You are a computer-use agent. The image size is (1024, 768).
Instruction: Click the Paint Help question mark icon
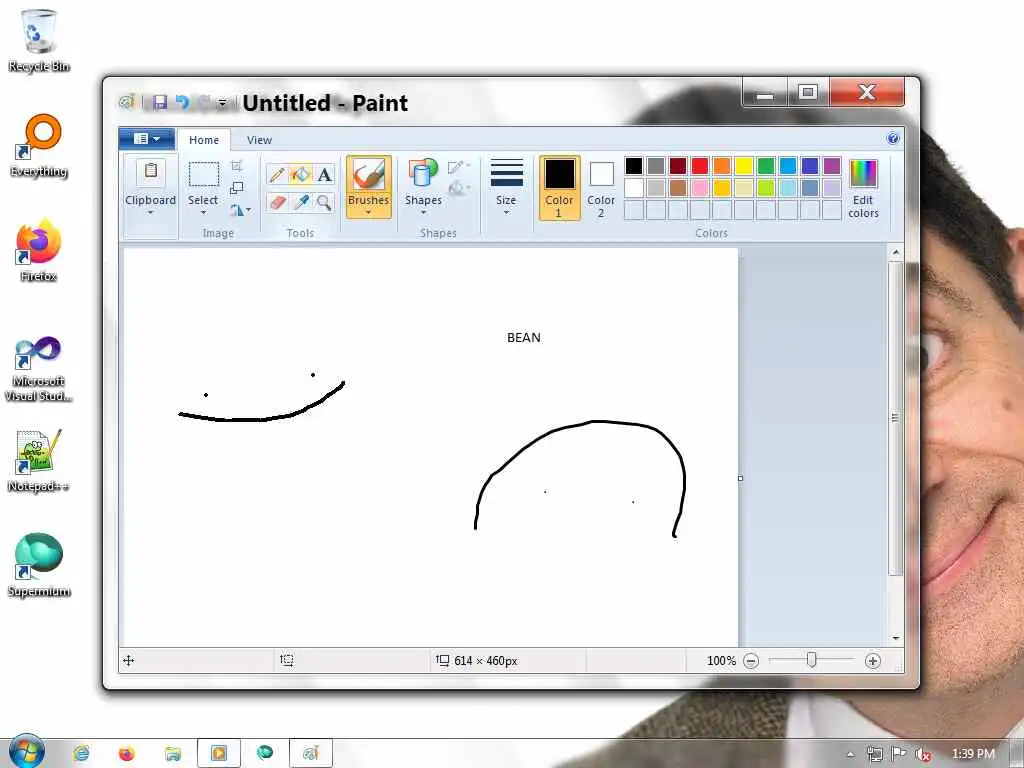tap(893, 138)
